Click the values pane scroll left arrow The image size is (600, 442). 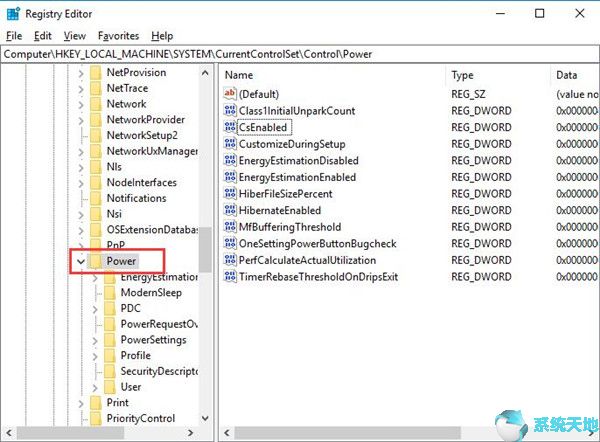227,433
